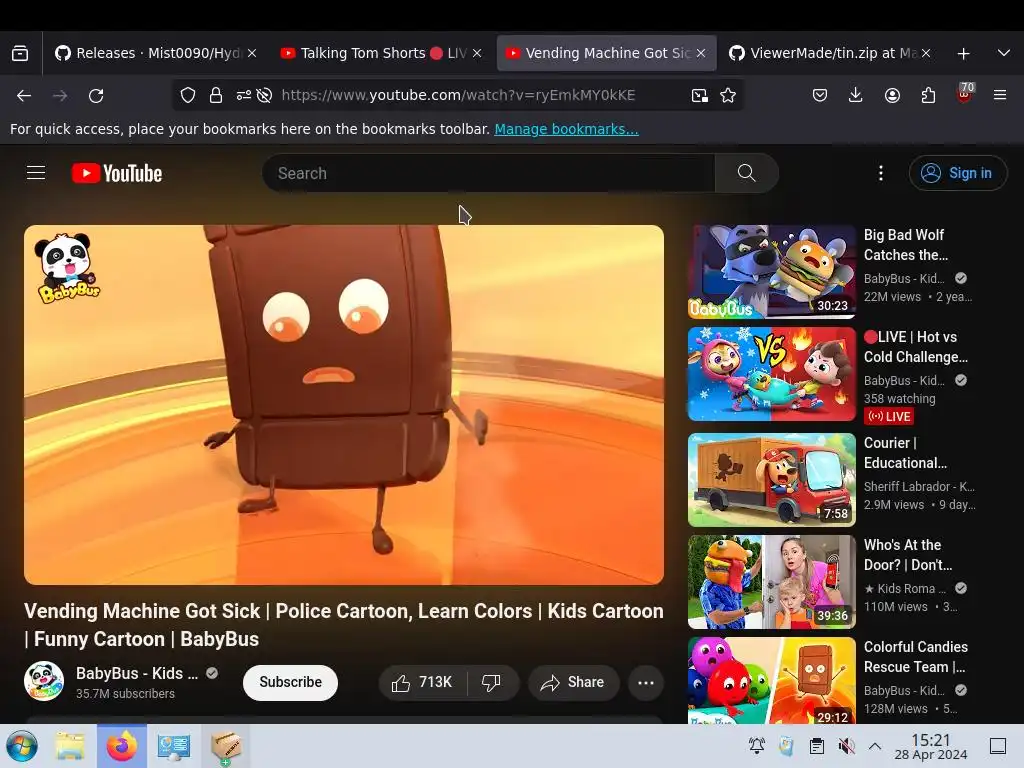
Task: Click the '358 watching' text
Action: [899, 398]
